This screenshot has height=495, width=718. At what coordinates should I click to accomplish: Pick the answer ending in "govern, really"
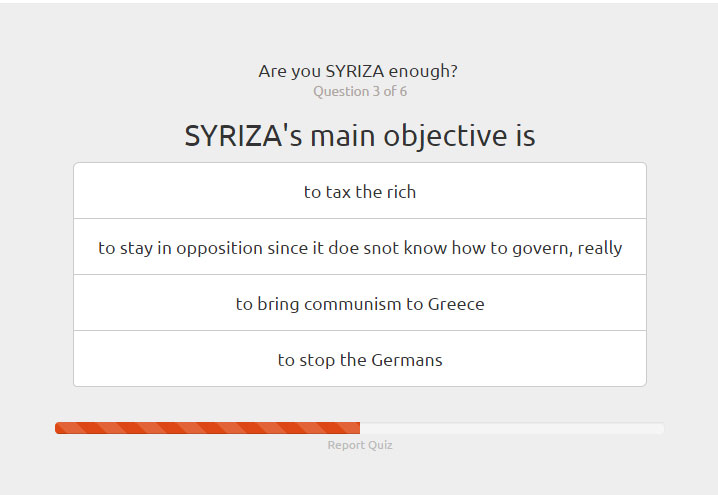point(360,247)
